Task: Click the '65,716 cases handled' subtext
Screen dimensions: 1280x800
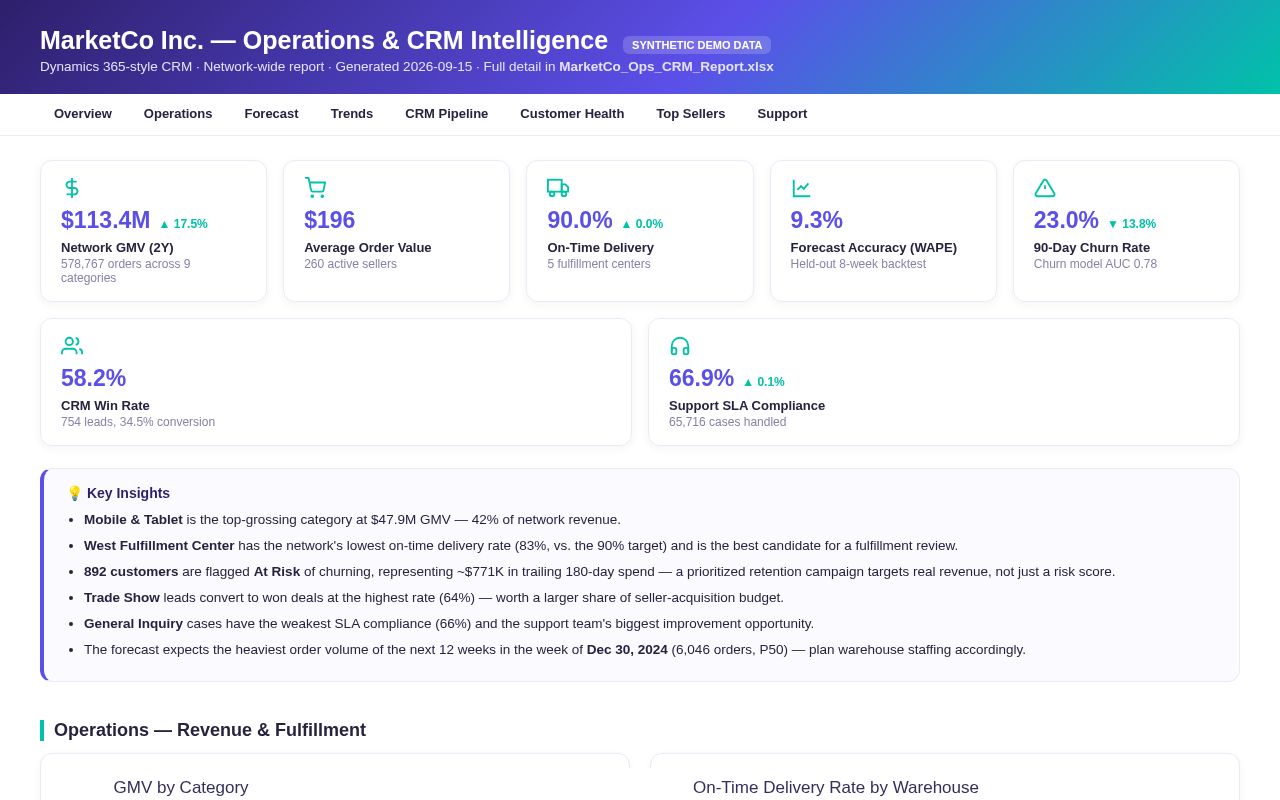Action: tap(728, 422)
